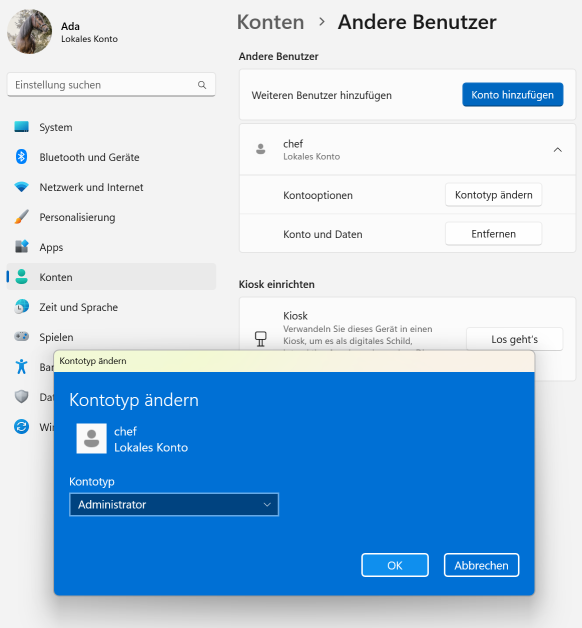Click the Personalisierung paintbrush icon
Image resolution: width=582 pixels, height=628 pixels.
[22, 217]
